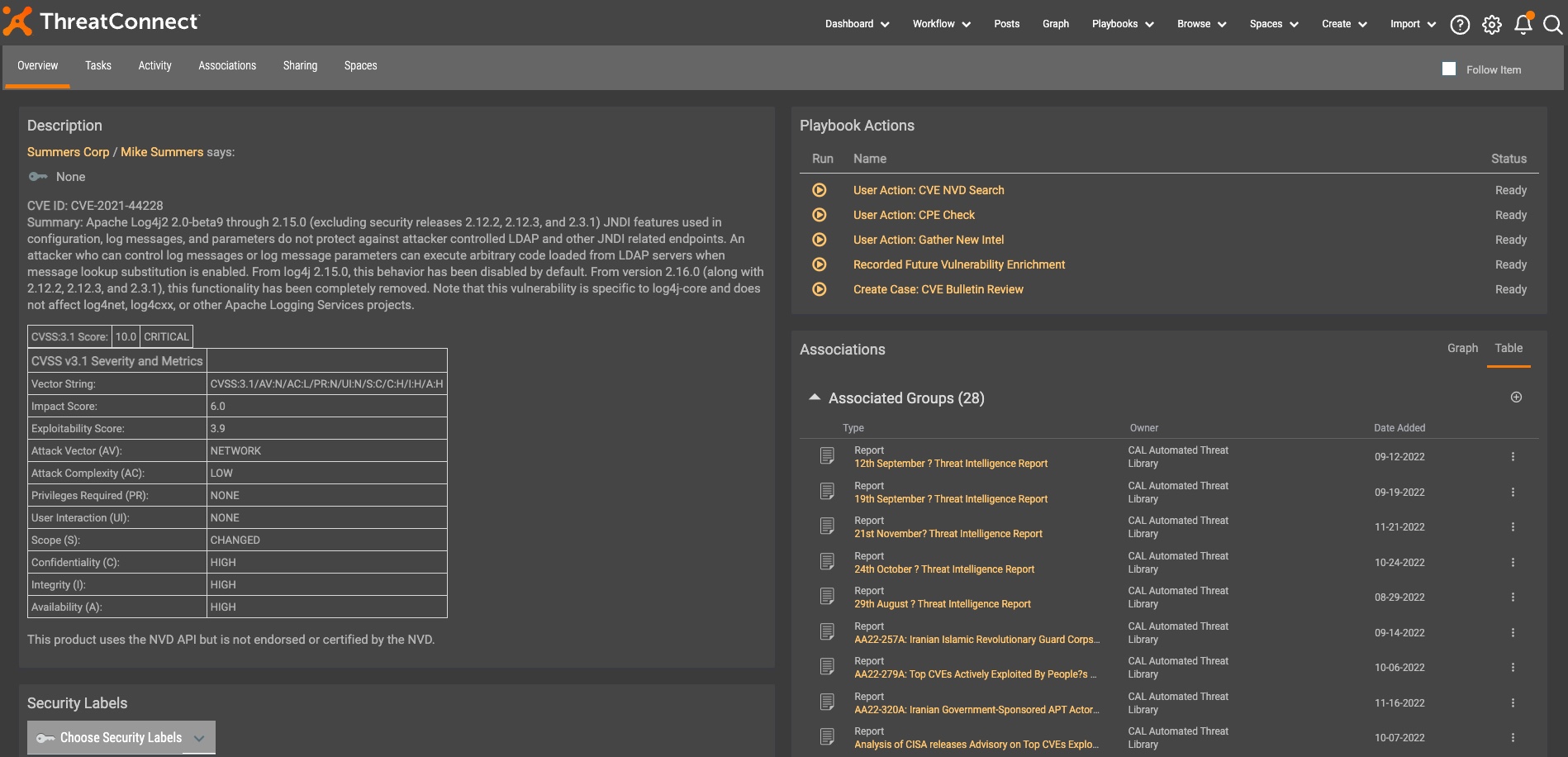Open the Workflow dropdown menu
The width and height of the screenshot is (1568, 757).
941,24
